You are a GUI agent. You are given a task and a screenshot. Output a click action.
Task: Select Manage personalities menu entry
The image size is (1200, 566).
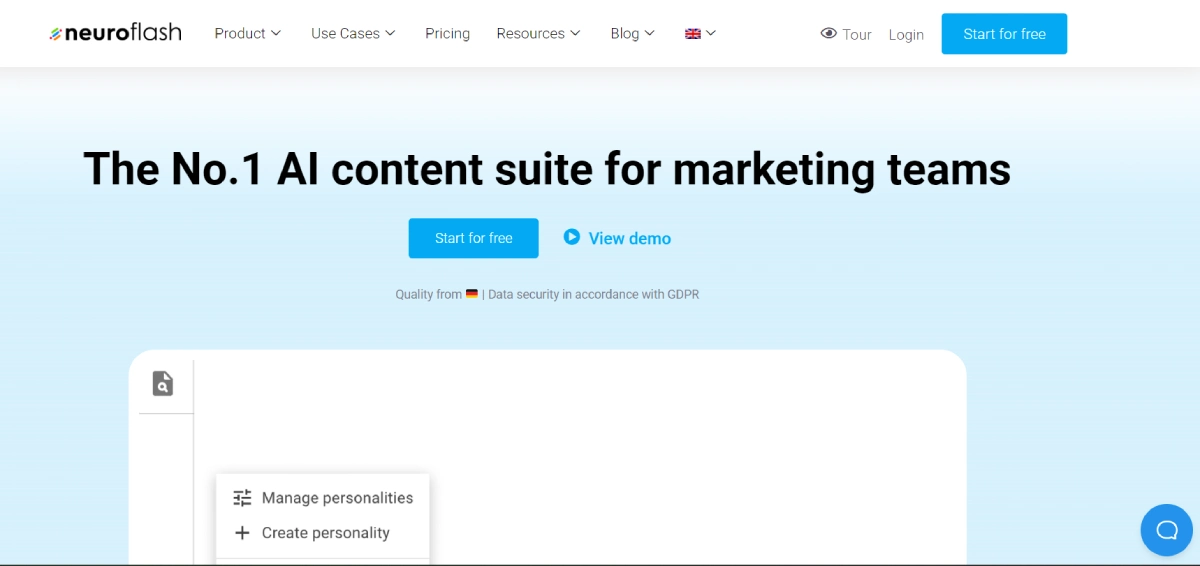point(337,498)
